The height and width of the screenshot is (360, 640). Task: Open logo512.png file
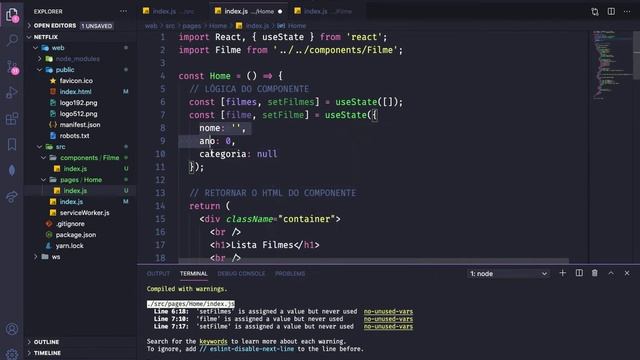tap(78, 114)
